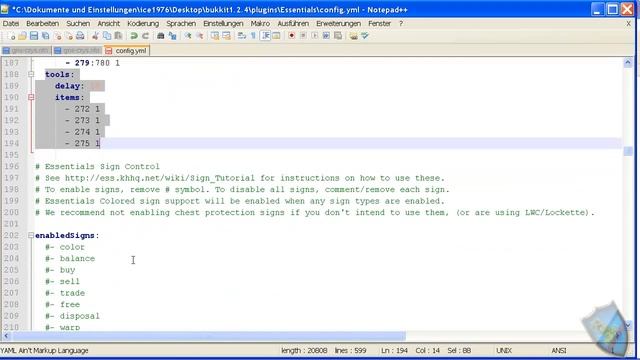
Task: Collapse the enabledSigns: fold marker
Action: (x=31, y=235)
